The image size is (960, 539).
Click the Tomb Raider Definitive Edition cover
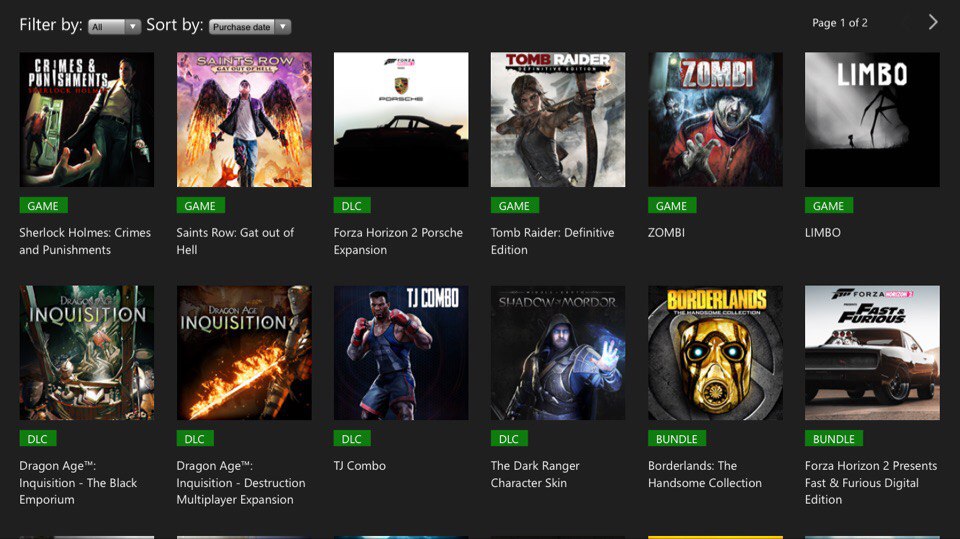tap(558, 119)
